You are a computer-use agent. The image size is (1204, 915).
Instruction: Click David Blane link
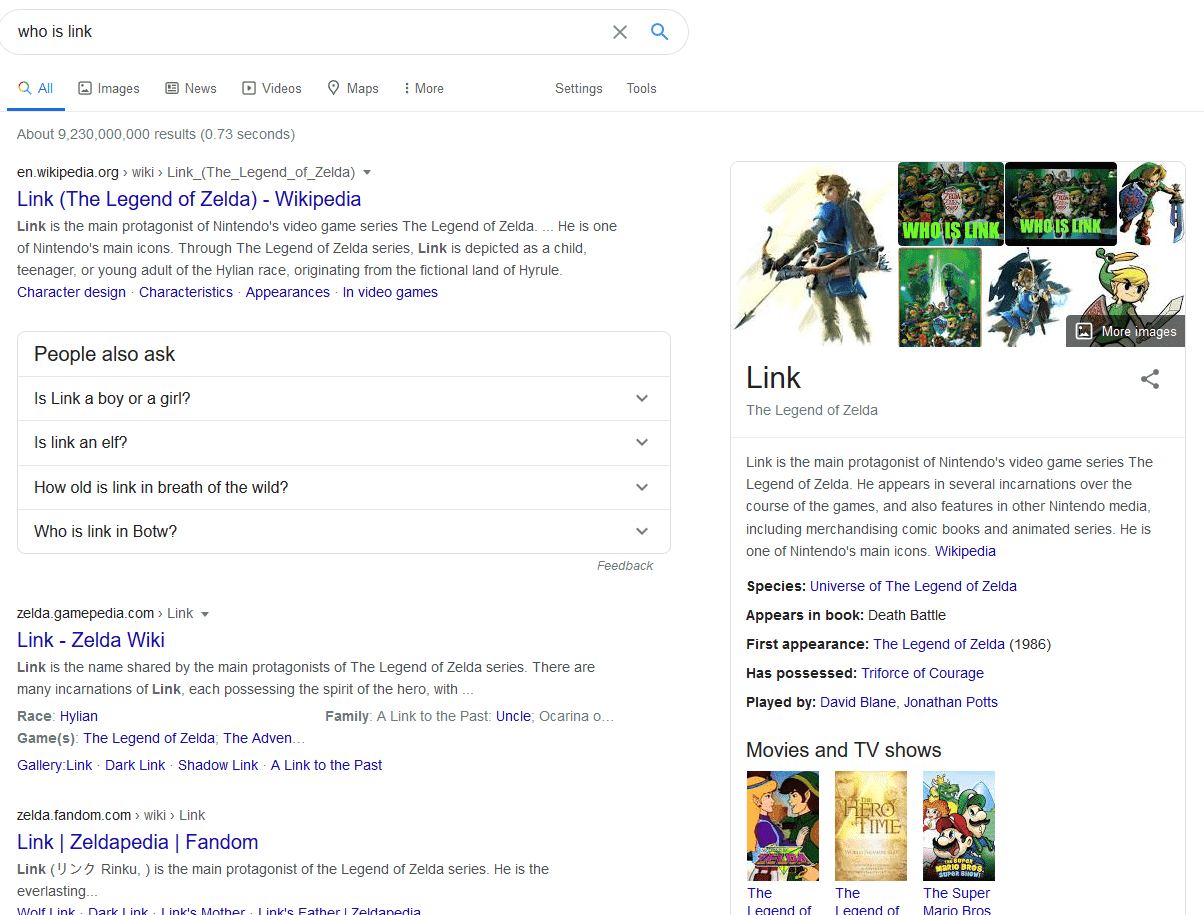coord(858,702)
